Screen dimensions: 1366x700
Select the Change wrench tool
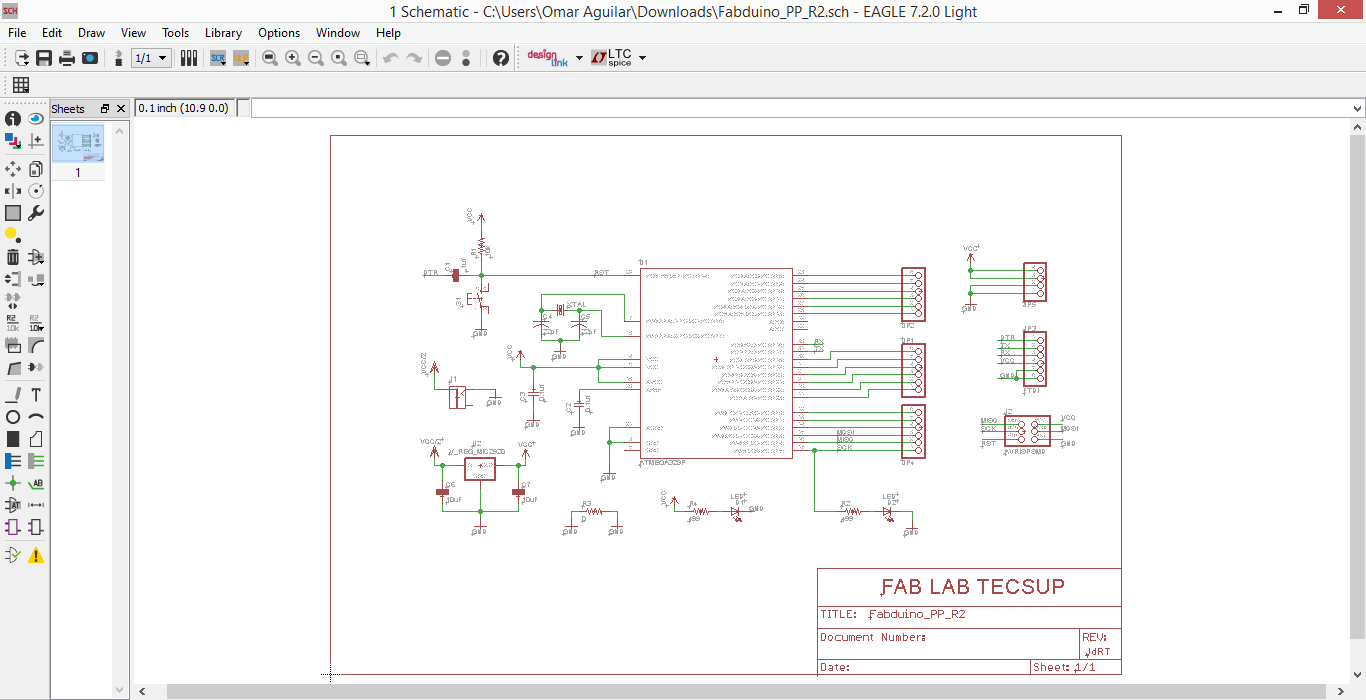pos(36,213)
